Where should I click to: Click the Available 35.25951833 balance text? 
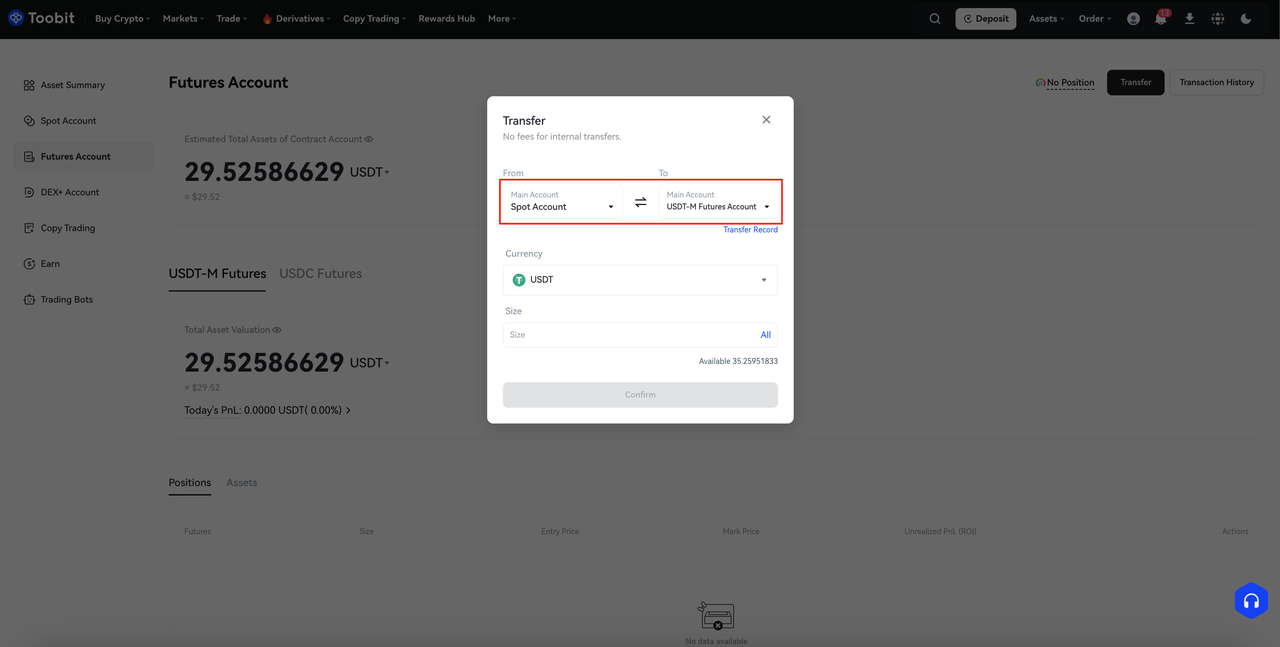point(738,361)
